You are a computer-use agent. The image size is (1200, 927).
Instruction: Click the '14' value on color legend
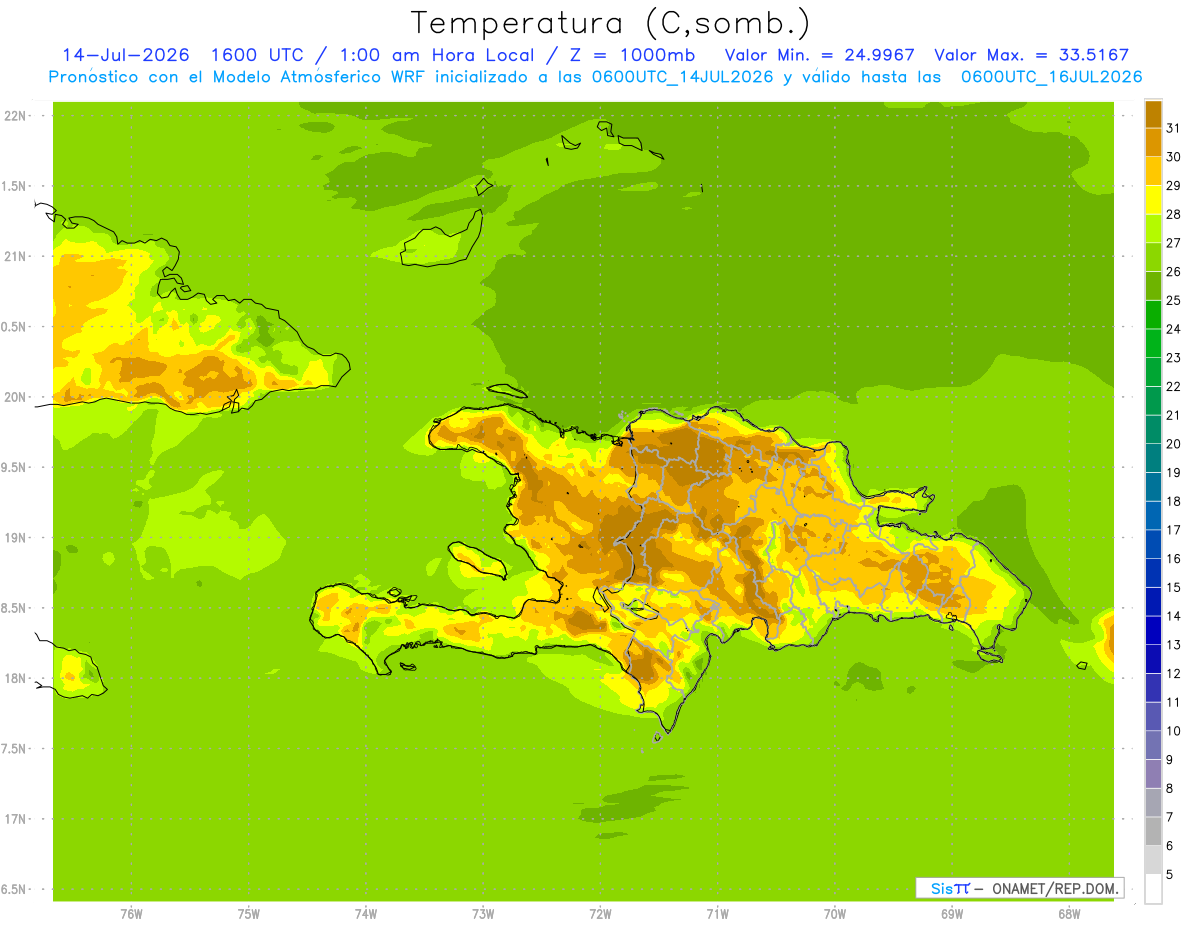(x=1174, y=617)
